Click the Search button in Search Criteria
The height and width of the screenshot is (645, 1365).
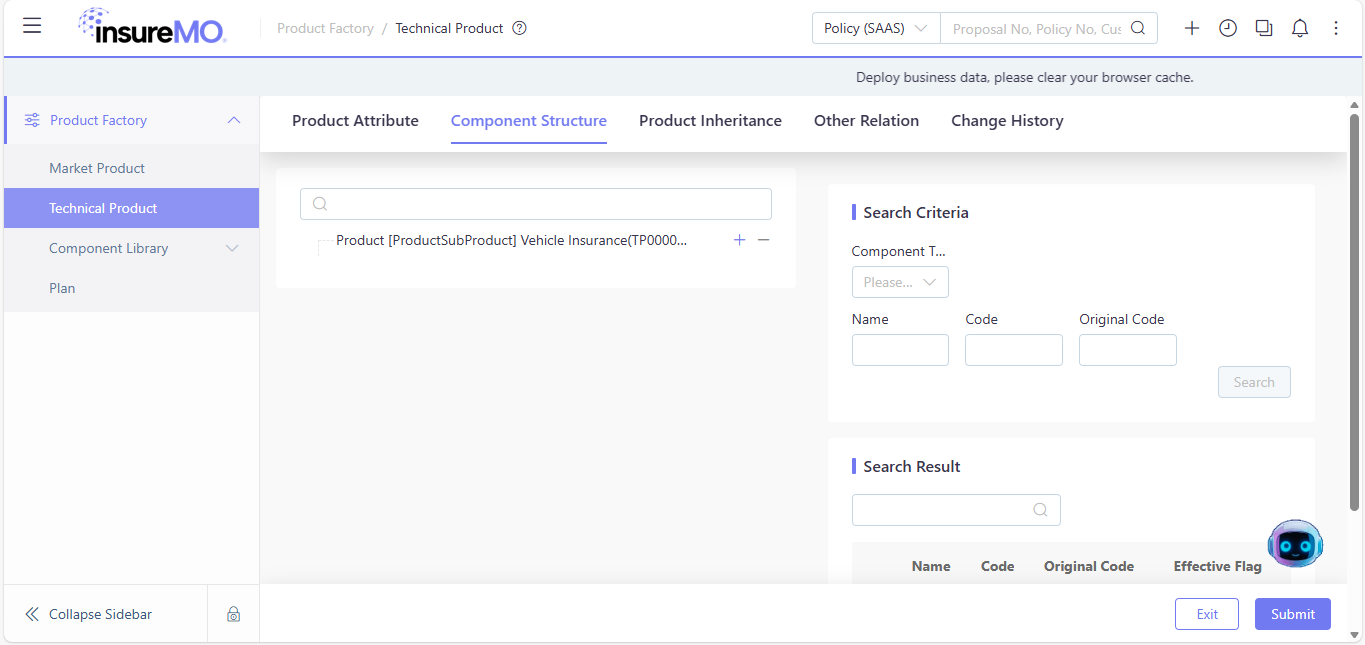1254,382
